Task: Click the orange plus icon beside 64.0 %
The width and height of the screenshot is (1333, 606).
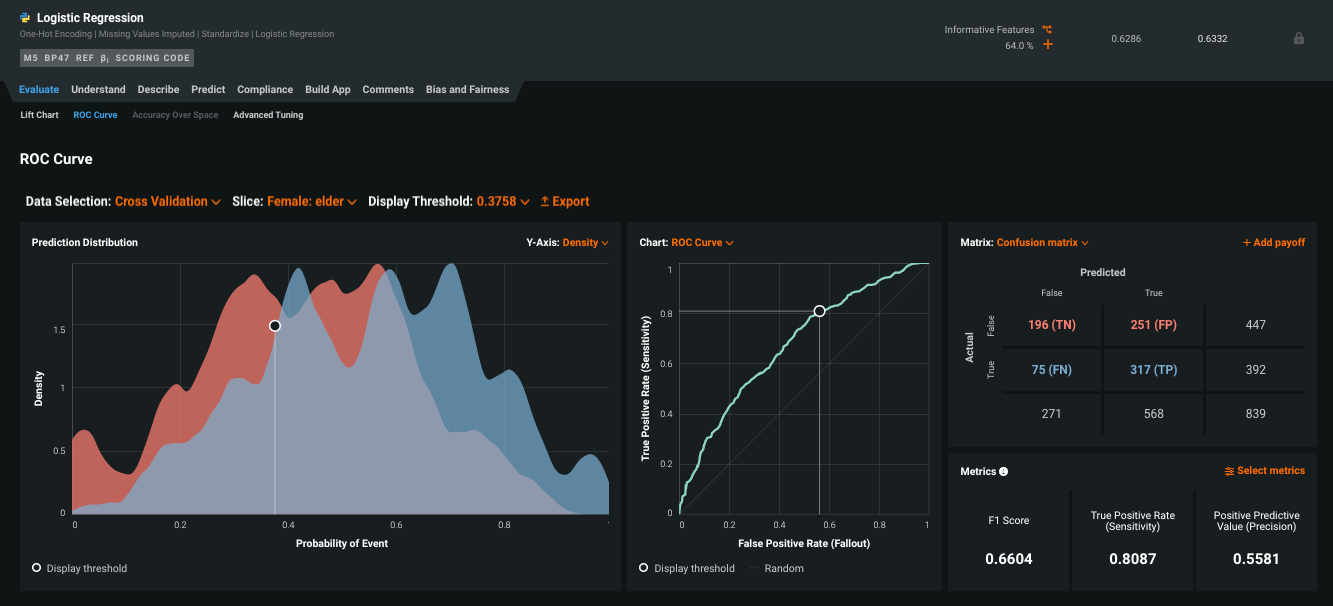Action: tap(1048, 45)
